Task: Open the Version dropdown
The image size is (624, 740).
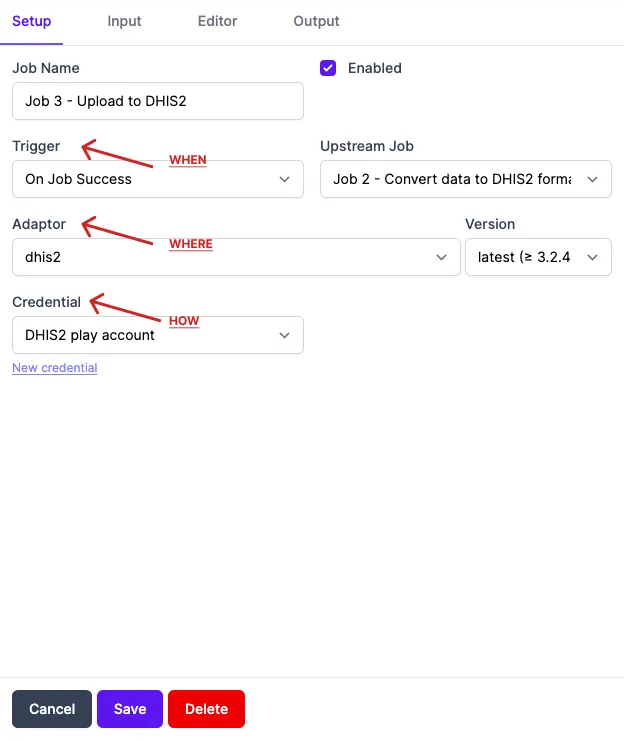Action: coord(538,257)
